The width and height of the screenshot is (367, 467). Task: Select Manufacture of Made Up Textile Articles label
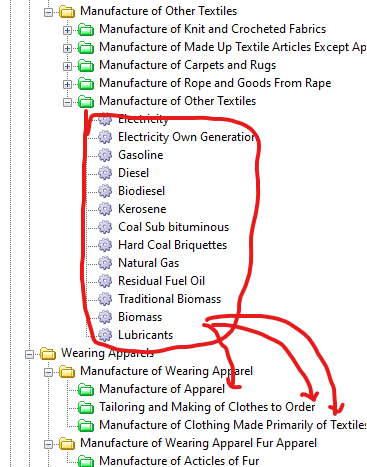coord(233,47)
